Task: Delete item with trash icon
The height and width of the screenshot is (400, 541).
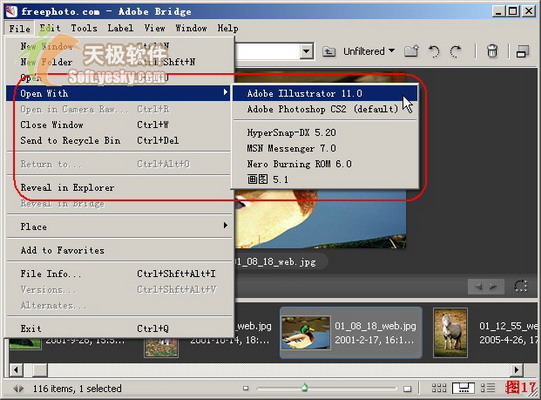Action: click(492, 51)
